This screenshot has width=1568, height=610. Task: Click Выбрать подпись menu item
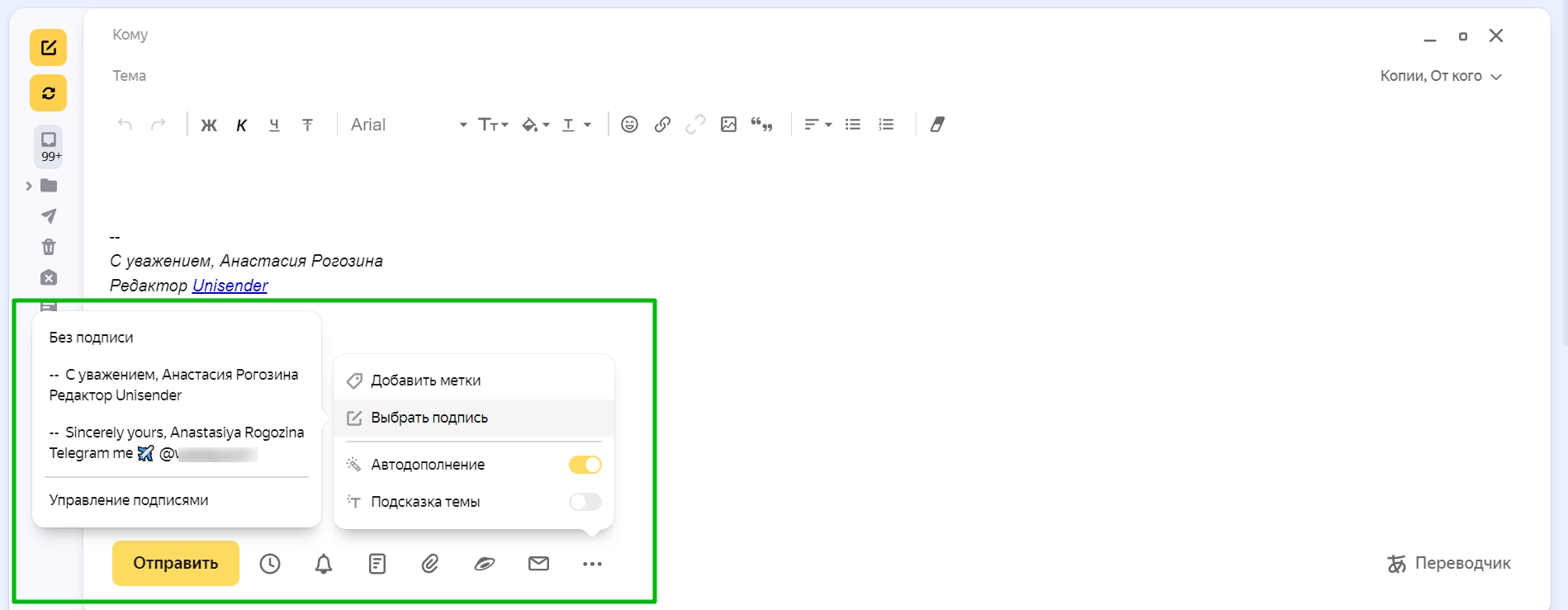pos(474,418)
